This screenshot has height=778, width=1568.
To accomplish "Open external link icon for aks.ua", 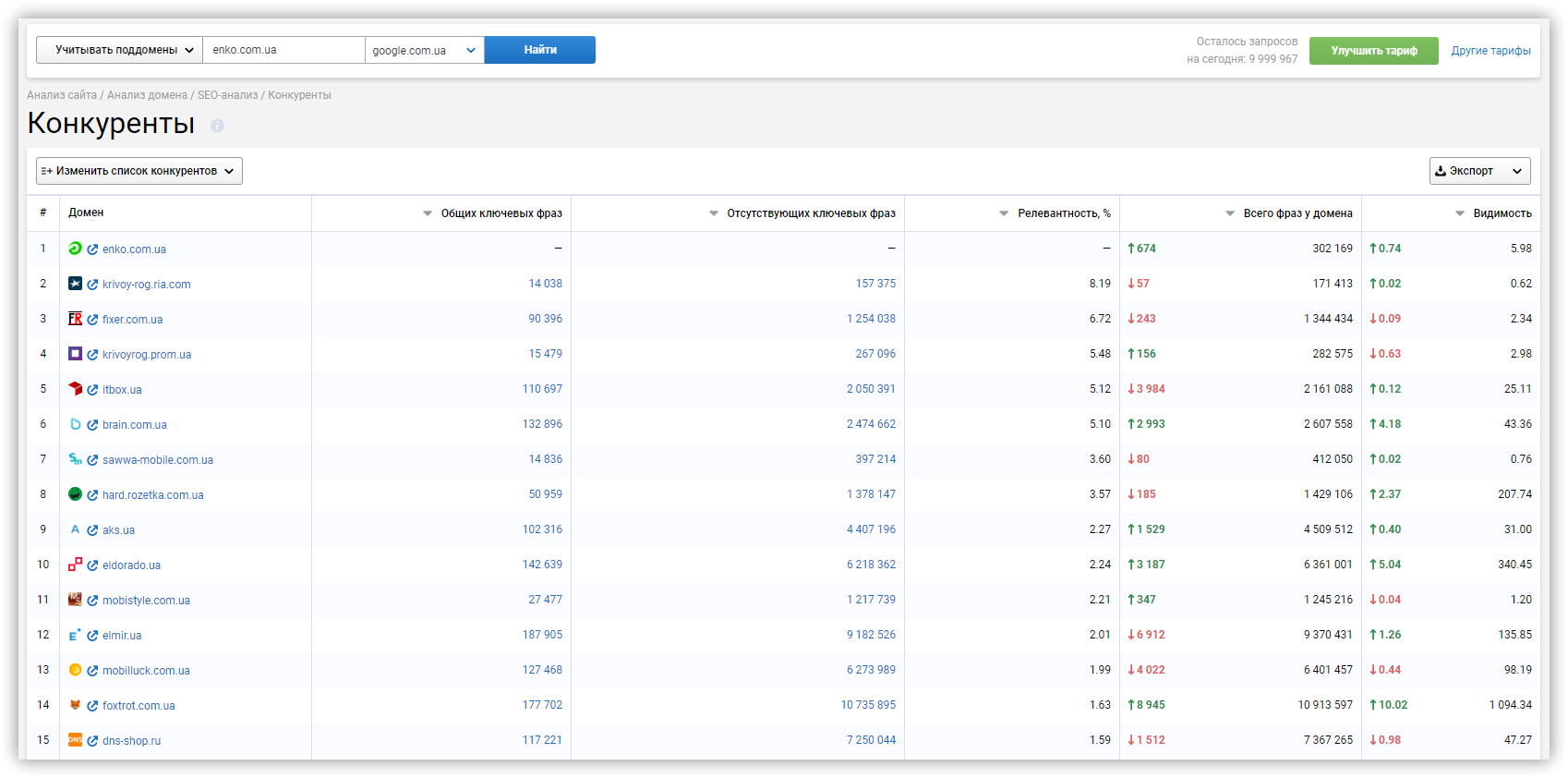I will tap(92, 530).
